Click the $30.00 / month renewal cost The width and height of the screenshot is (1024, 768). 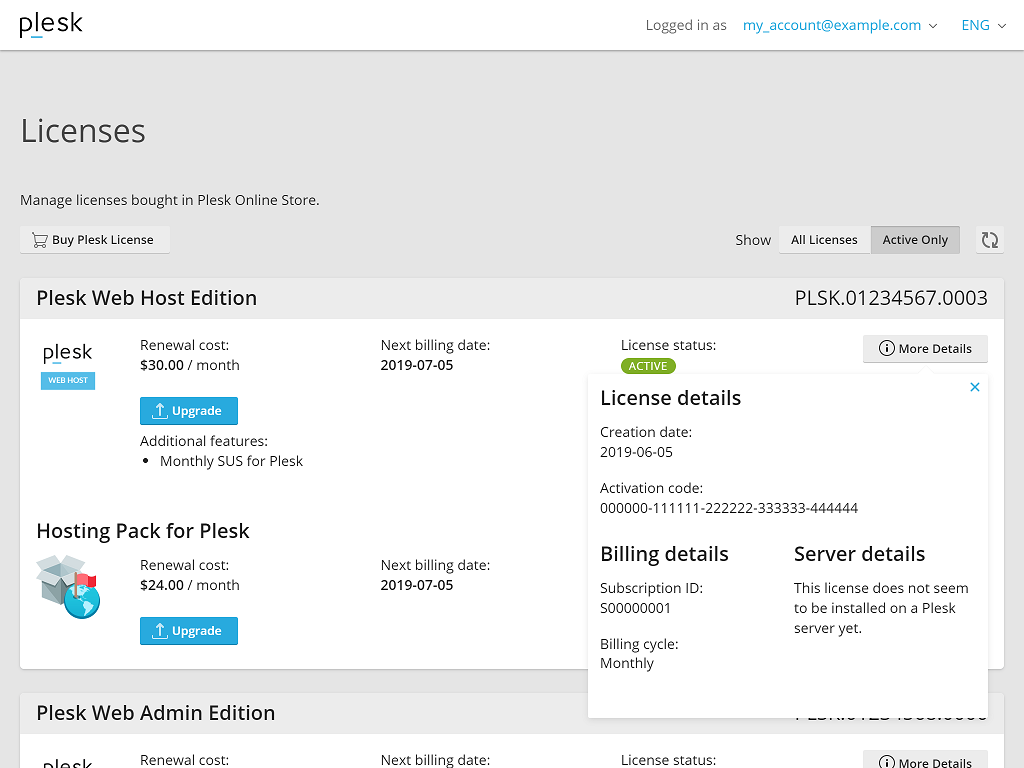pyautogui.click(x=189, y=365)
